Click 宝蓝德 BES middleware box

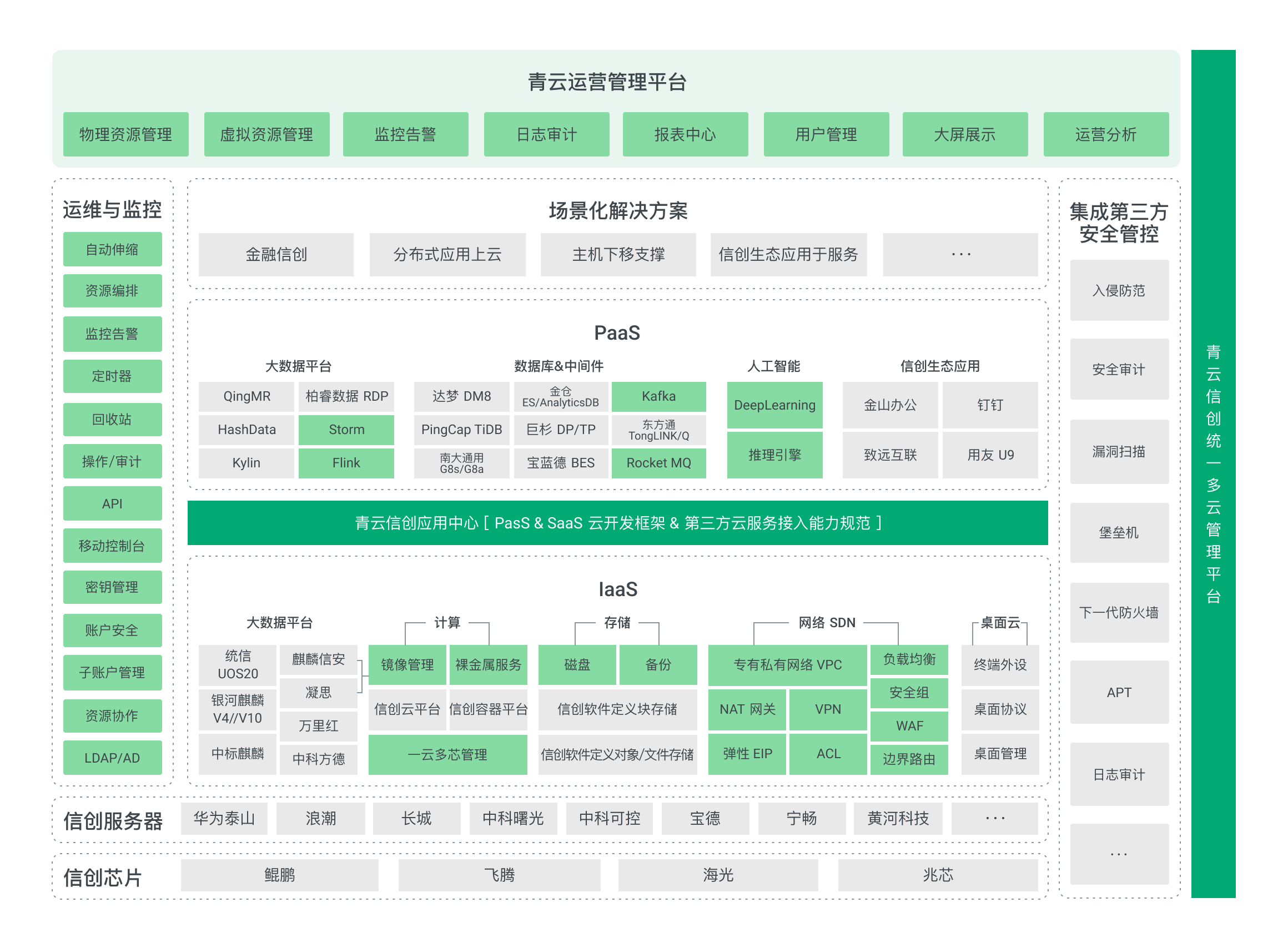pos(561,462)
